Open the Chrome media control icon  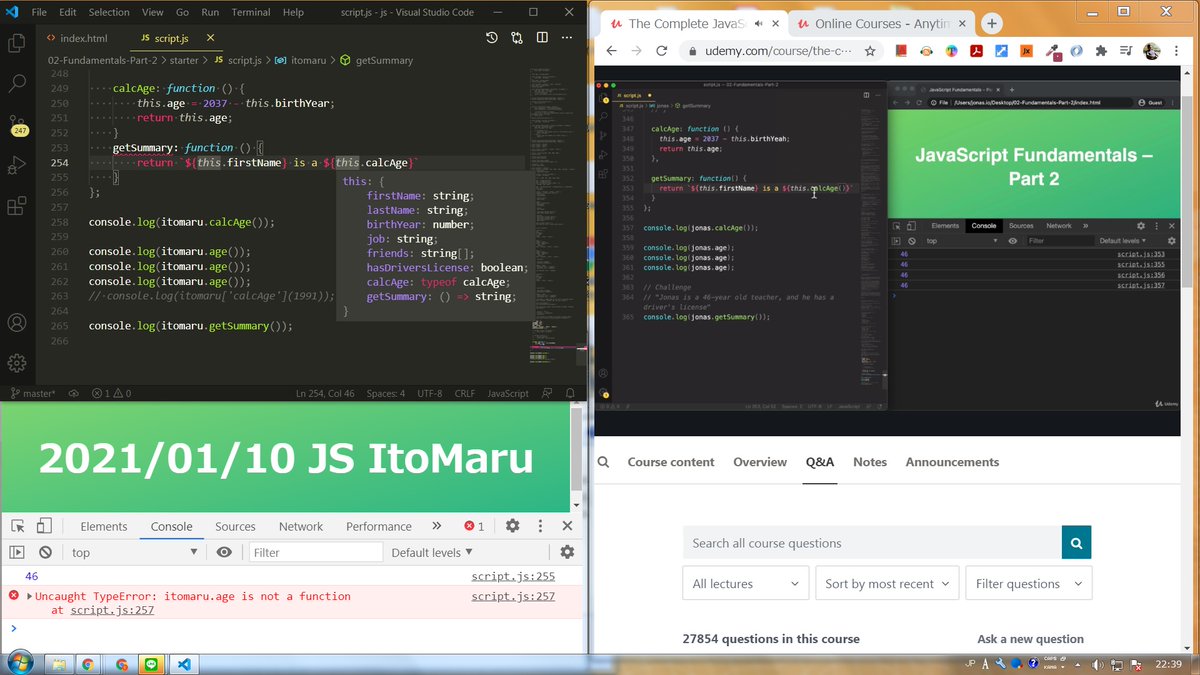click(1126, 51)
